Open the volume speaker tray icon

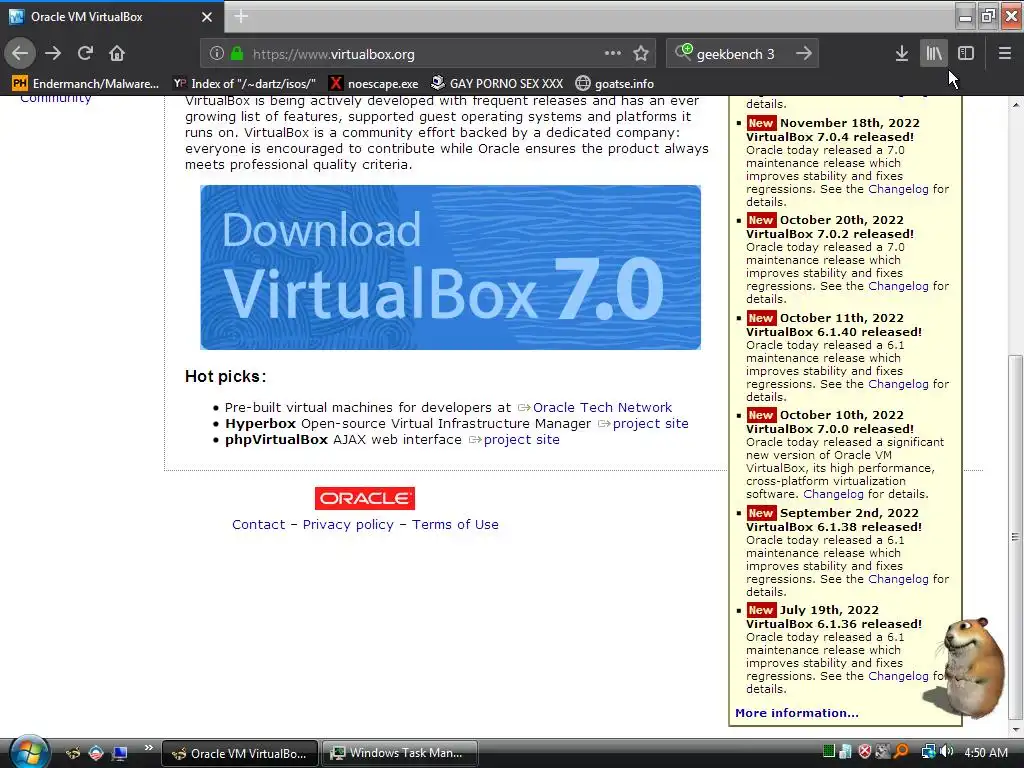(x=946, y=752)
